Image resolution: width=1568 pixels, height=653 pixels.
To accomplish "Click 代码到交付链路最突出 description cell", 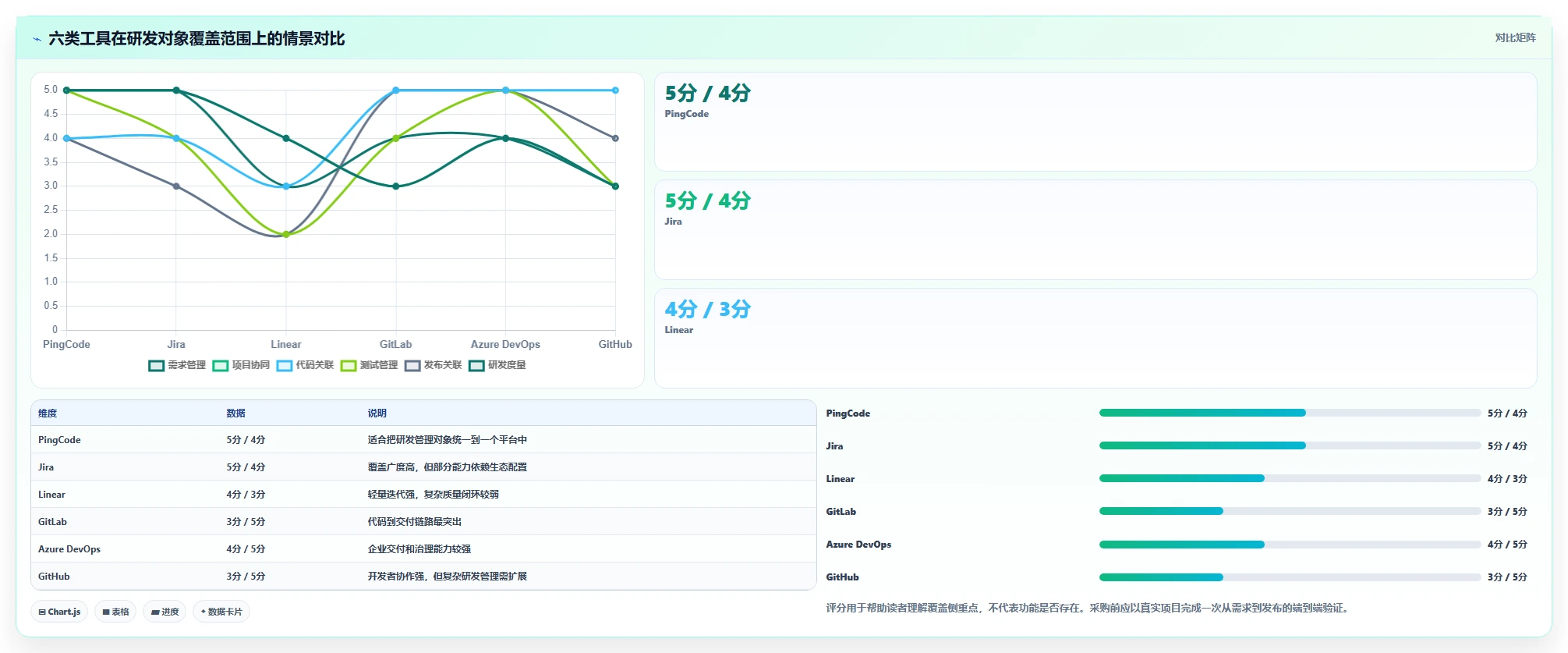I will [415, 522].
